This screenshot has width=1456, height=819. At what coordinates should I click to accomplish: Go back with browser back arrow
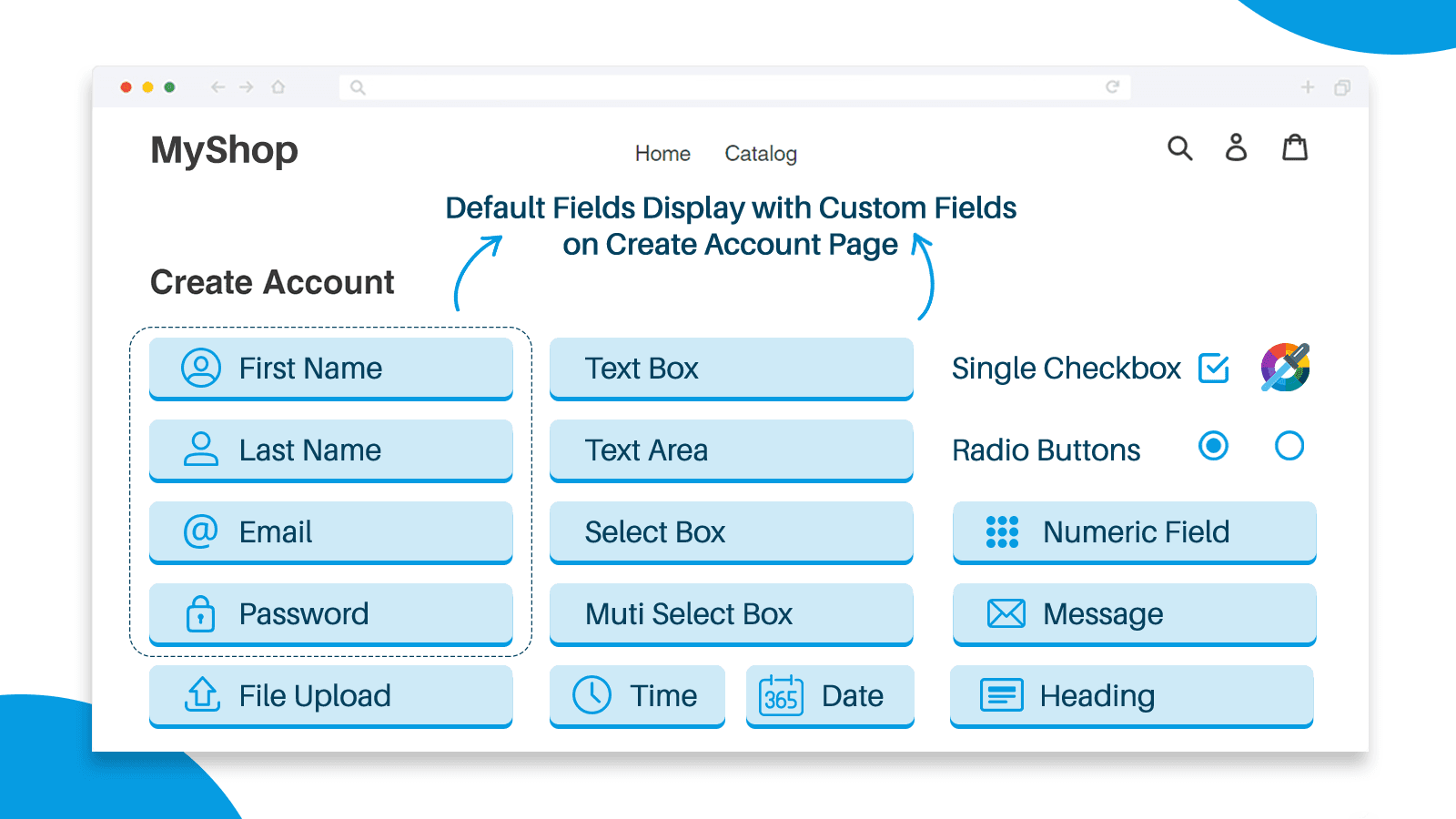(x=217, y=87)
